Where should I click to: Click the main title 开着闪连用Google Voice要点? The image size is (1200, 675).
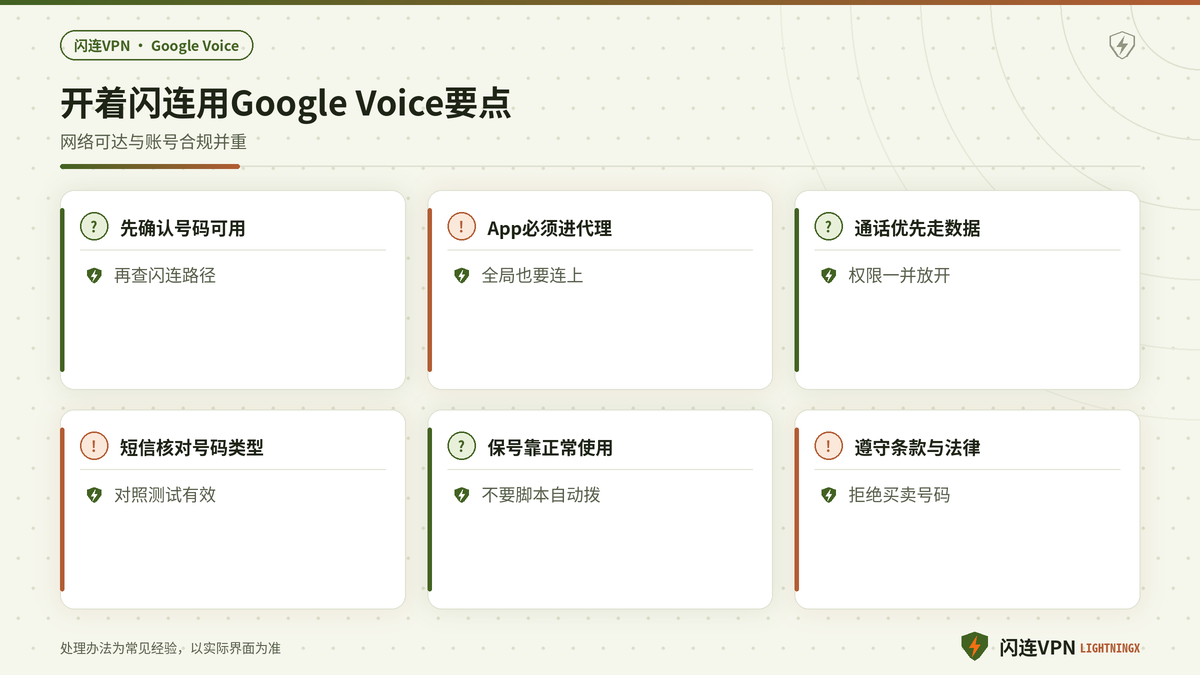pyautogui.click(x=286, y=104)
